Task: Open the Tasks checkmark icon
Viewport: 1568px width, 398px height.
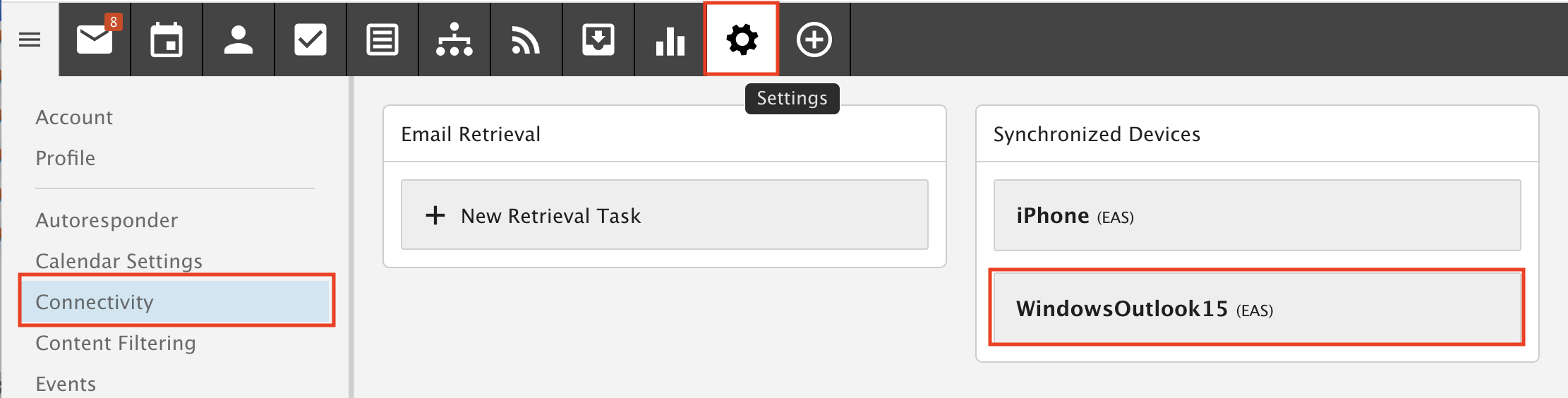Action: click(x=310, y=40)
